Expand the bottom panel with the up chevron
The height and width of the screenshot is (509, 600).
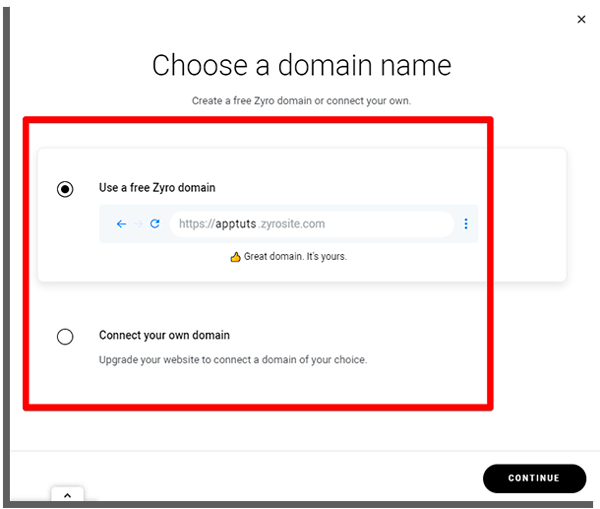67,495
